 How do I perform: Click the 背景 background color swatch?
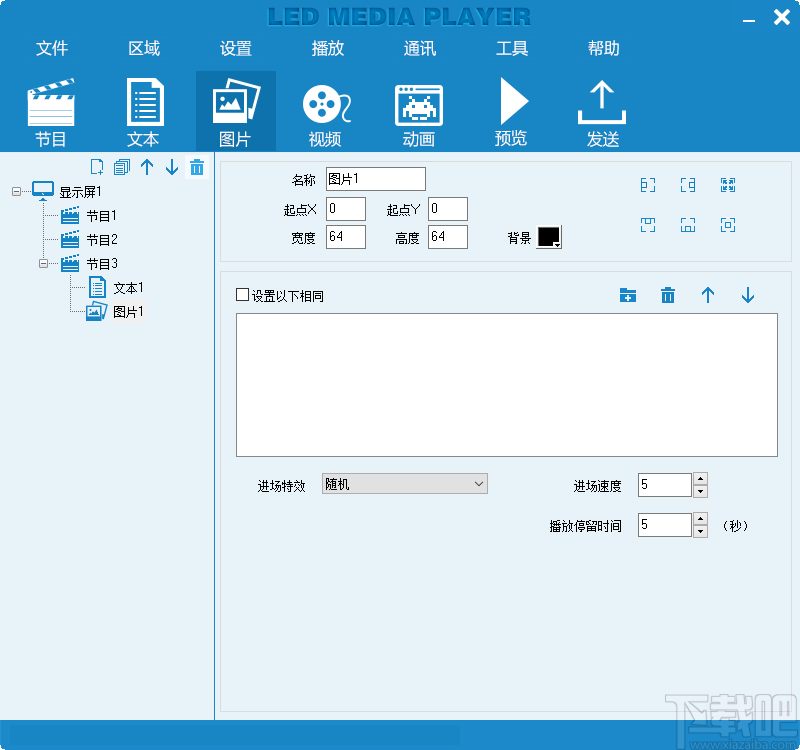point(548,236)
